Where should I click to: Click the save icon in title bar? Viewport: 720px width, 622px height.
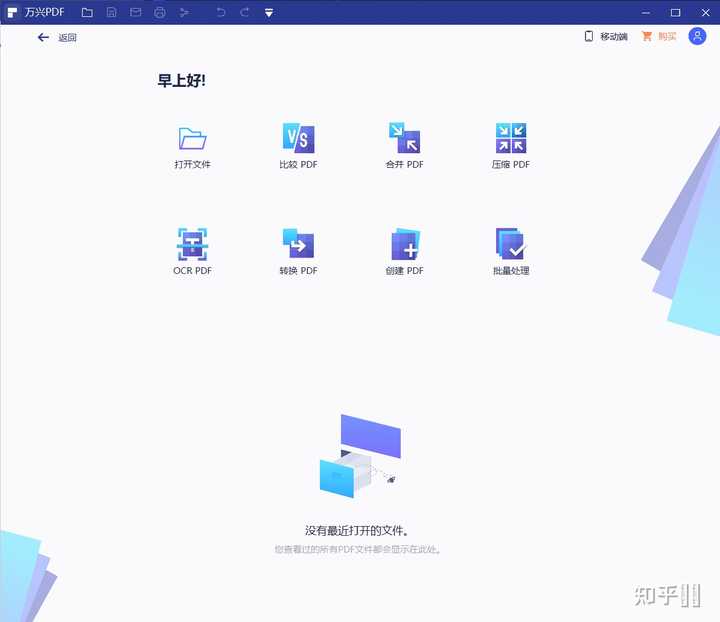tap(112, 12)
